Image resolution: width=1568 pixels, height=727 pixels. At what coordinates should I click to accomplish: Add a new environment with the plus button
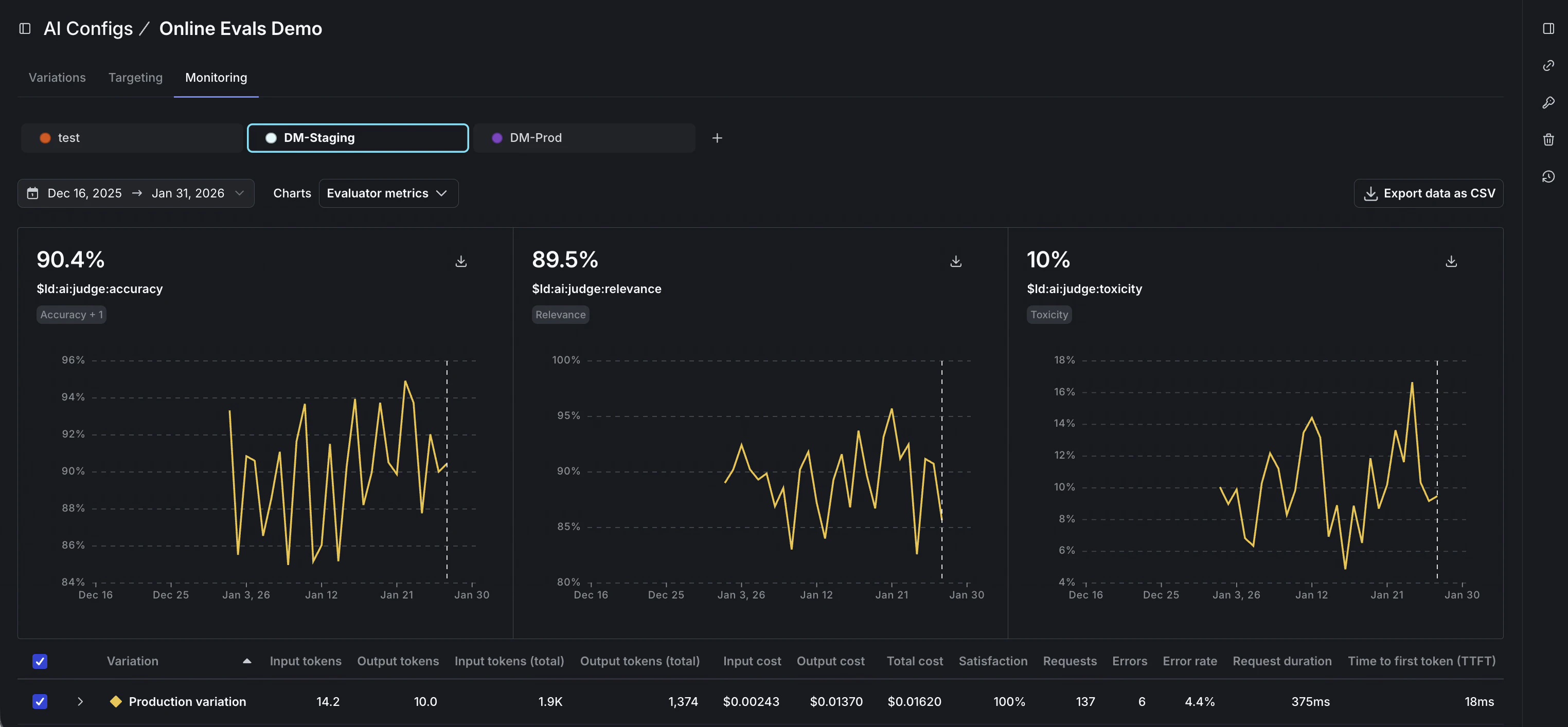(717, 138)
